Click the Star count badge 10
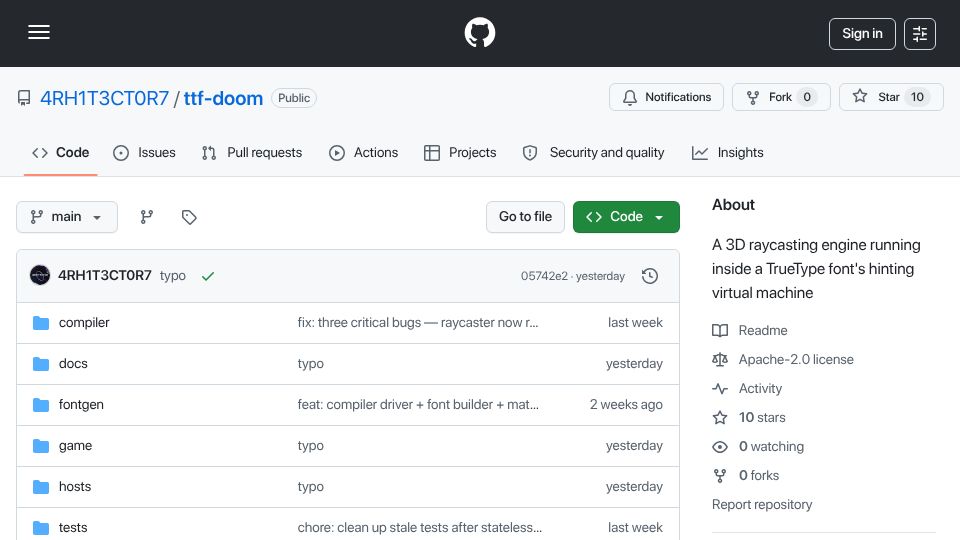This screenshot has width=960, height=540. pyautogui.click(x=917, y=97)
